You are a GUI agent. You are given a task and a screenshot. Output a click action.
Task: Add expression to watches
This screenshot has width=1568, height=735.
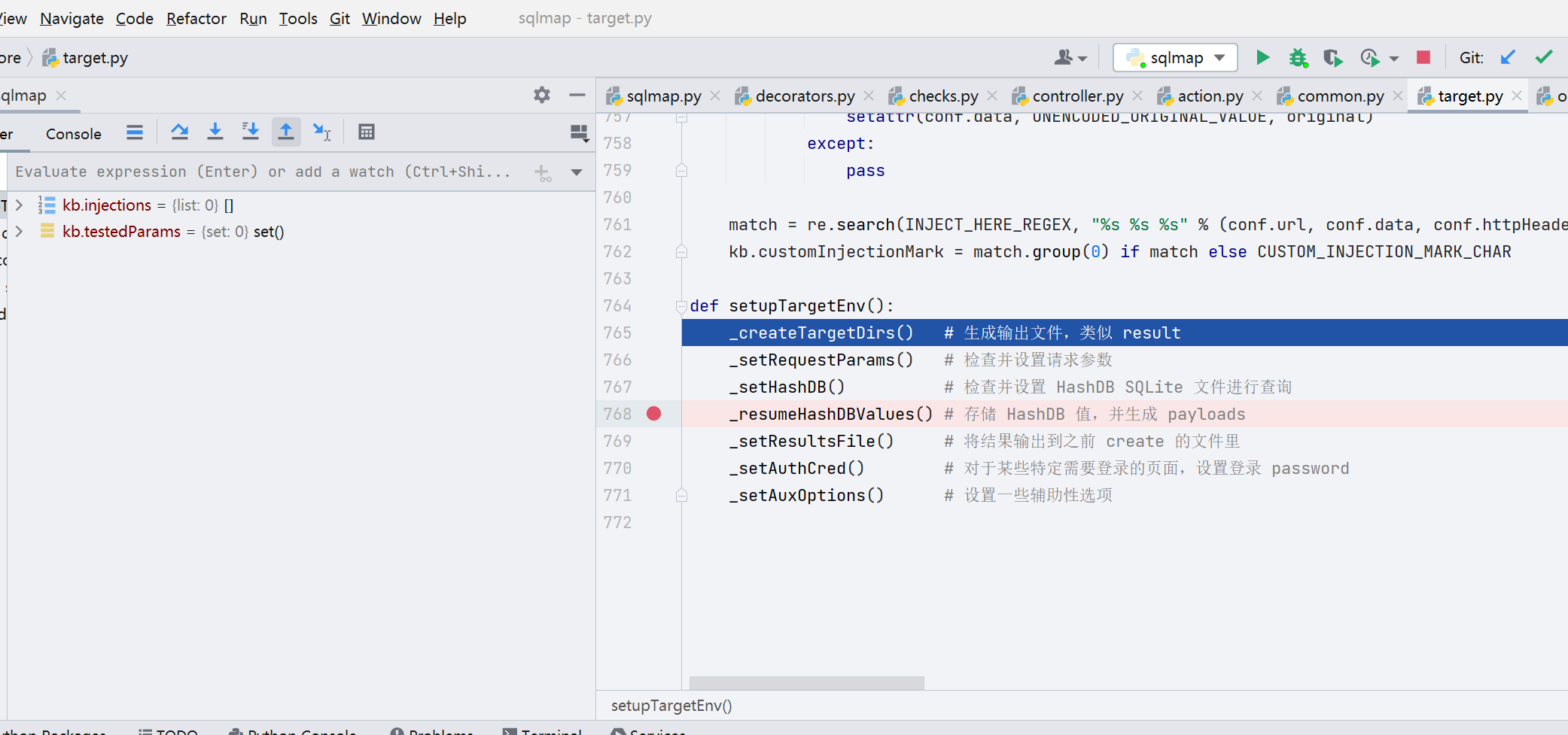543,172
